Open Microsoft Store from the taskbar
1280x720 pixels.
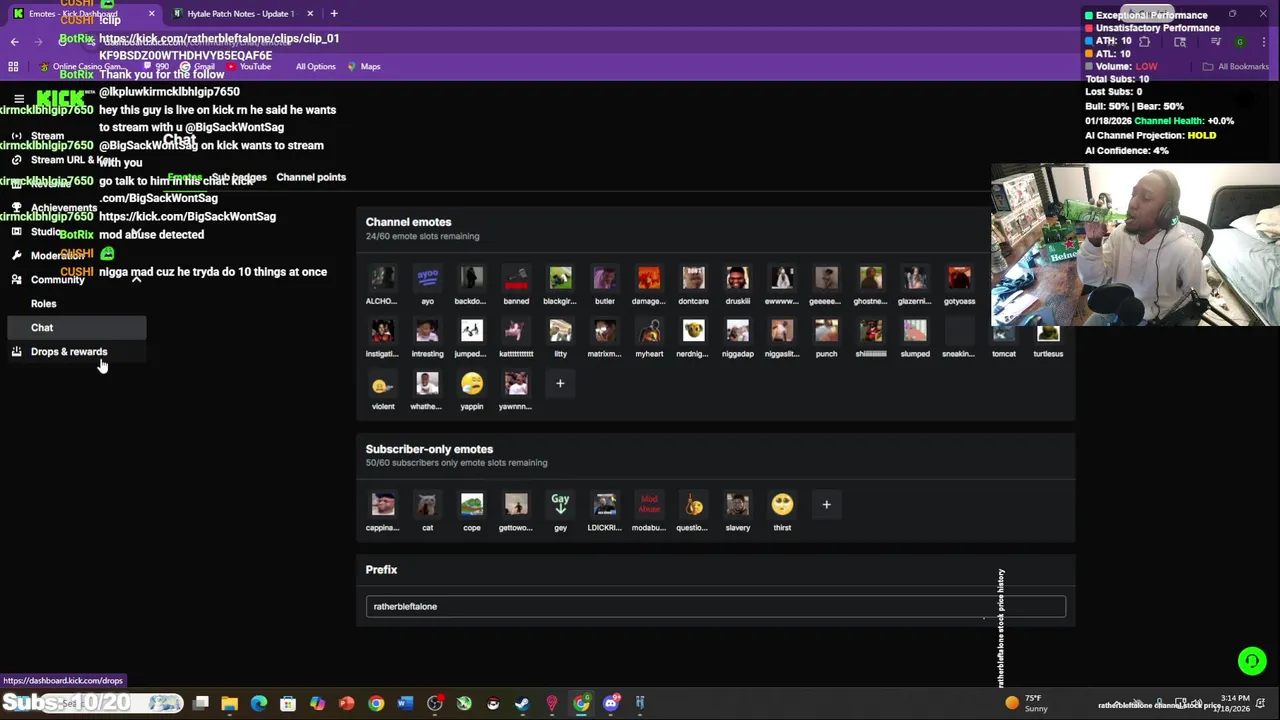pyautogui.click(x=288, y=703)
